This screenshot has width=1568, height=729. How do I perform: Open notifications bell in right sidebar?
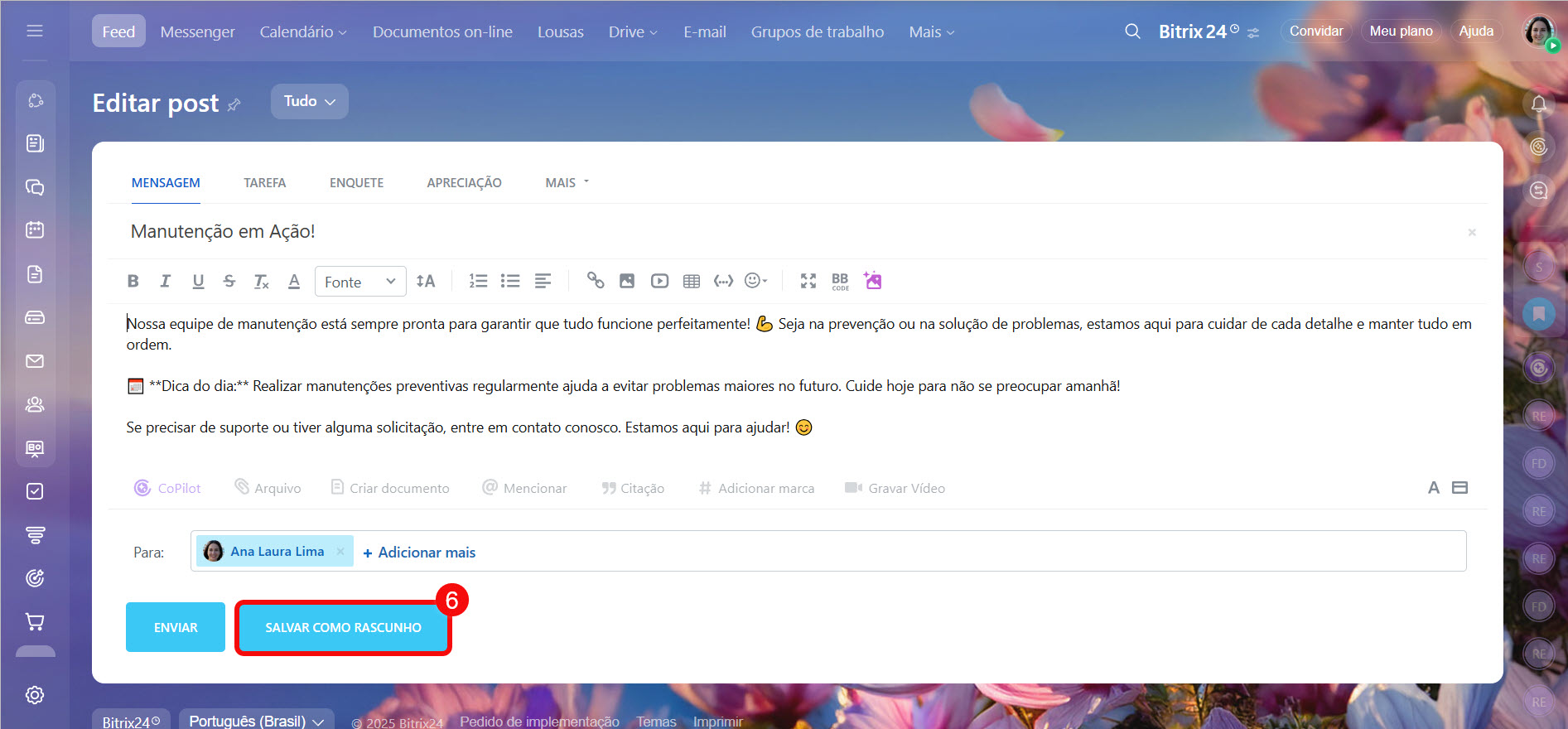(x=1538, y=104)
